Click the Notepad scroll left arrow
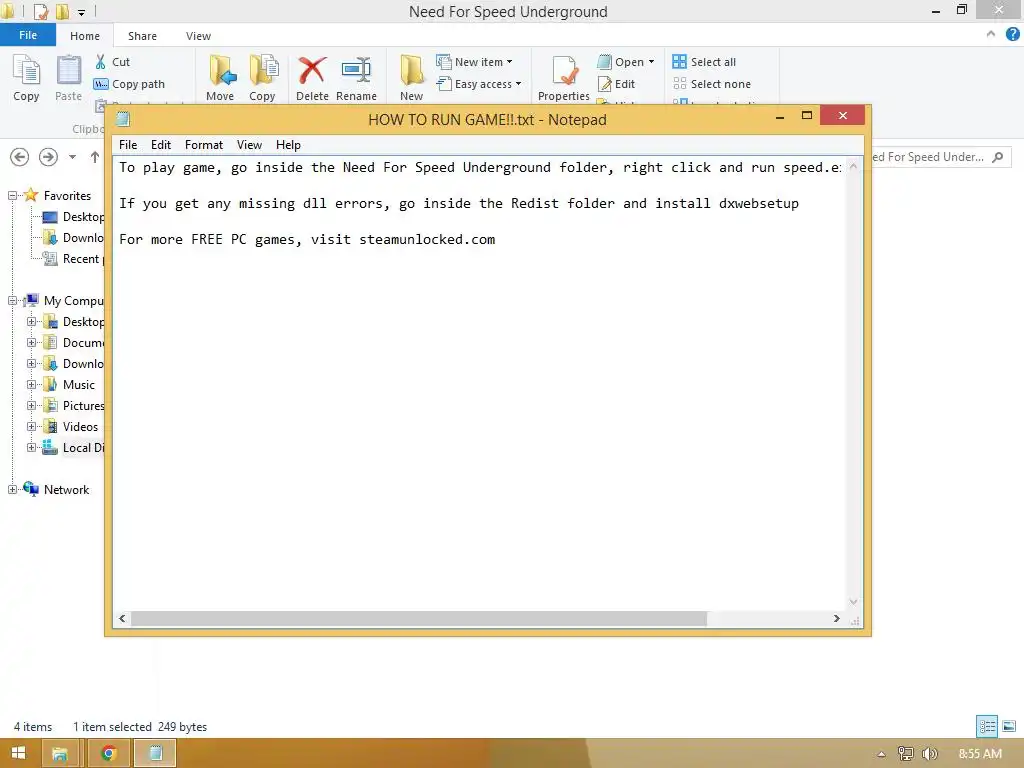This screenshot has width=1024, height=768. click(122, 618)
